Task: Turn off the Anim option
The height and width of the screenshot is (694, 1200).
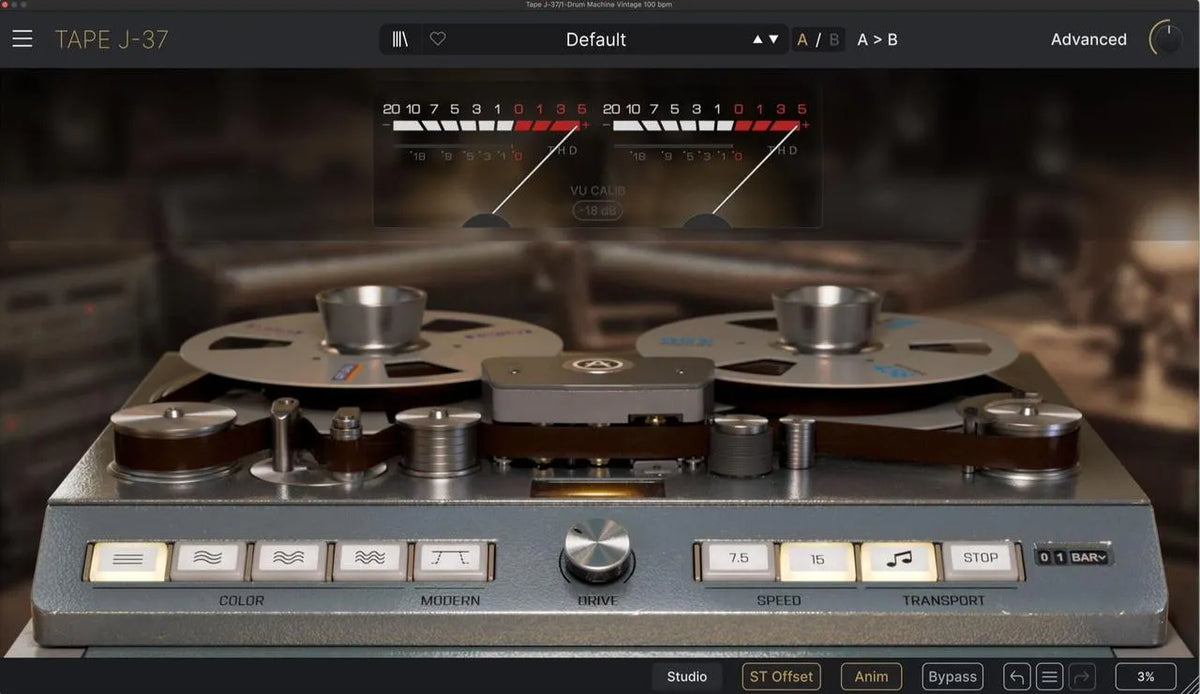Action: [871, 676]
